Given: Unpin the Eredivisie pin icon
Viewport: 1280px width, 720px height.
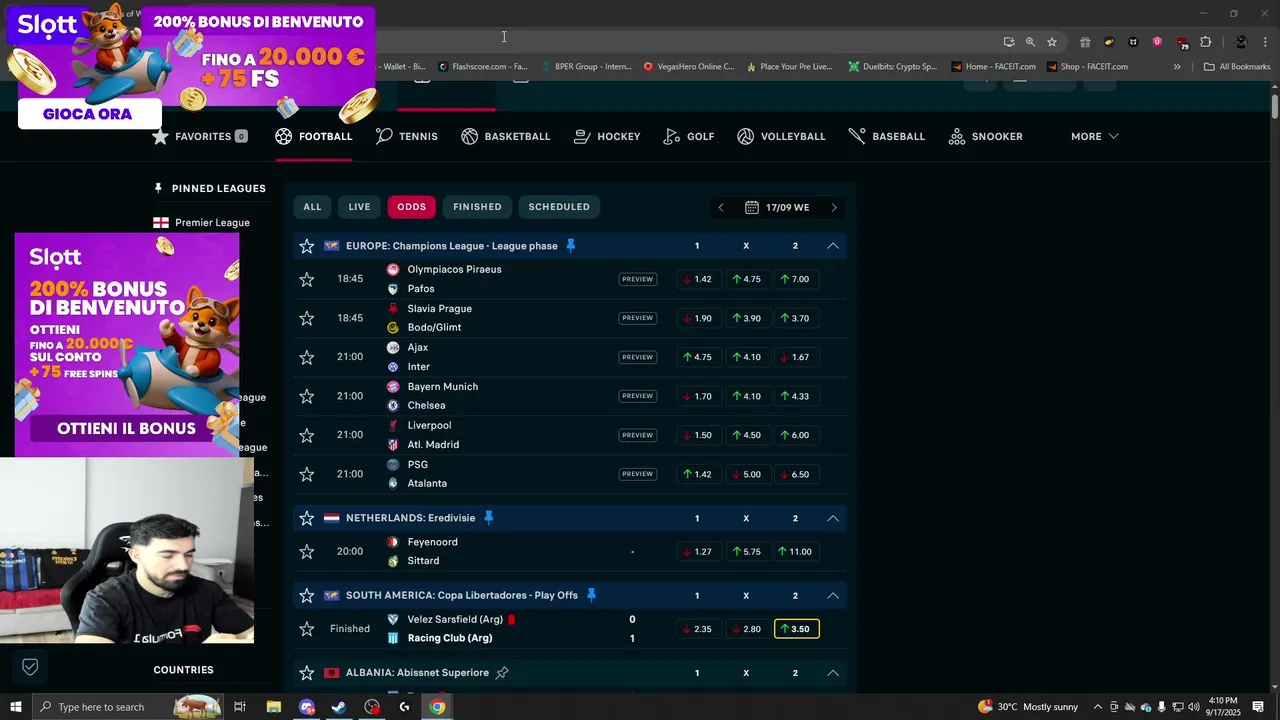Looking at the screenshot, I should [x=489, y=518].
